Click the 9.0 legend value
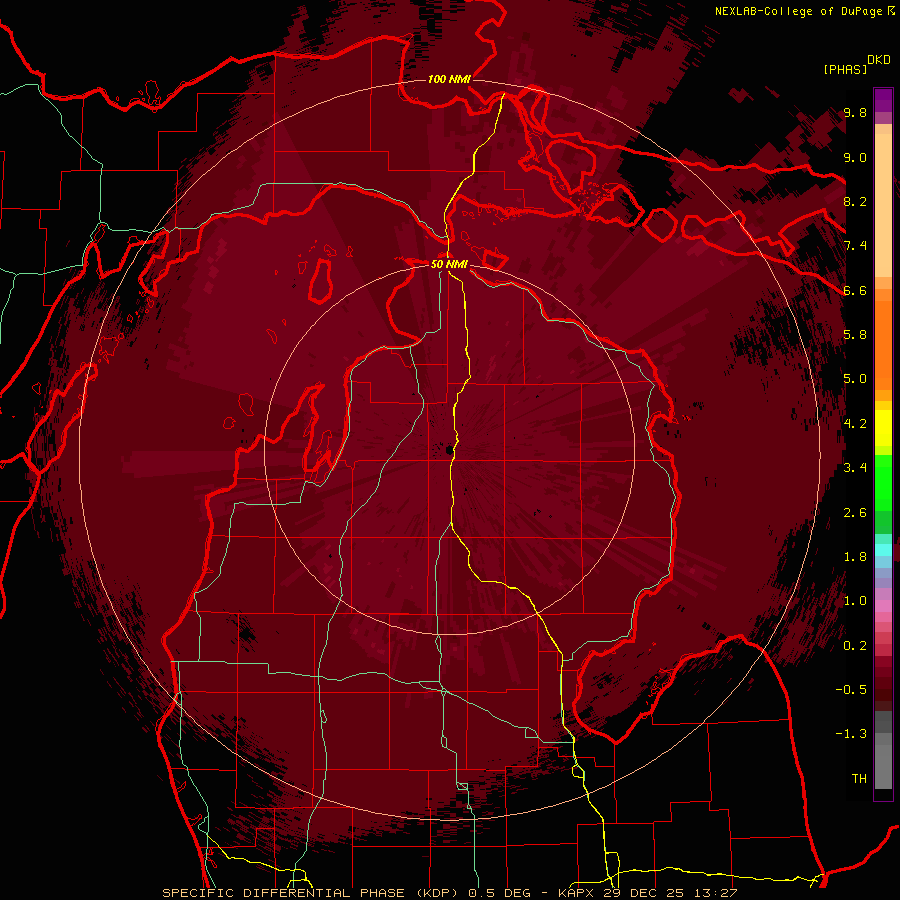The image size is (900, 900). 855,157
